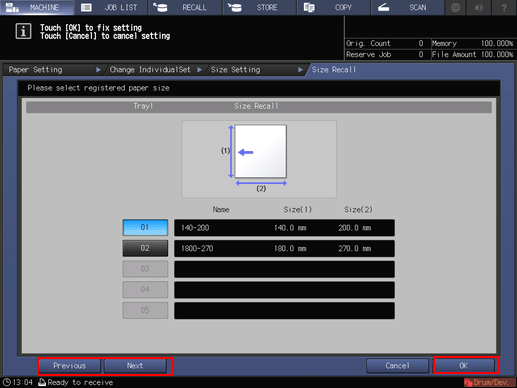Select registered size slot 01
Screen dimensions: 517x388
click(145, 228)
